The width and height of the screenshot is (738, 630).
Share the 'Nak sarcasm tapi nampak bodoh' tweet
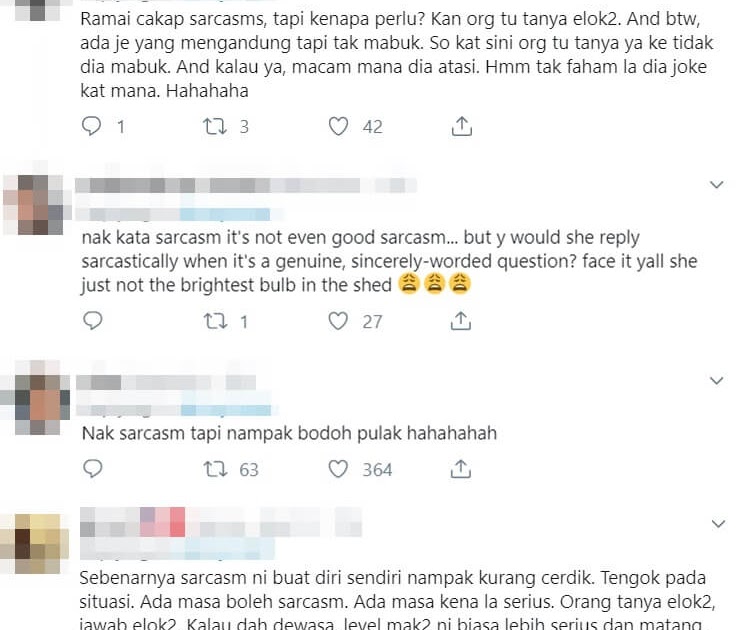[461, 469]
